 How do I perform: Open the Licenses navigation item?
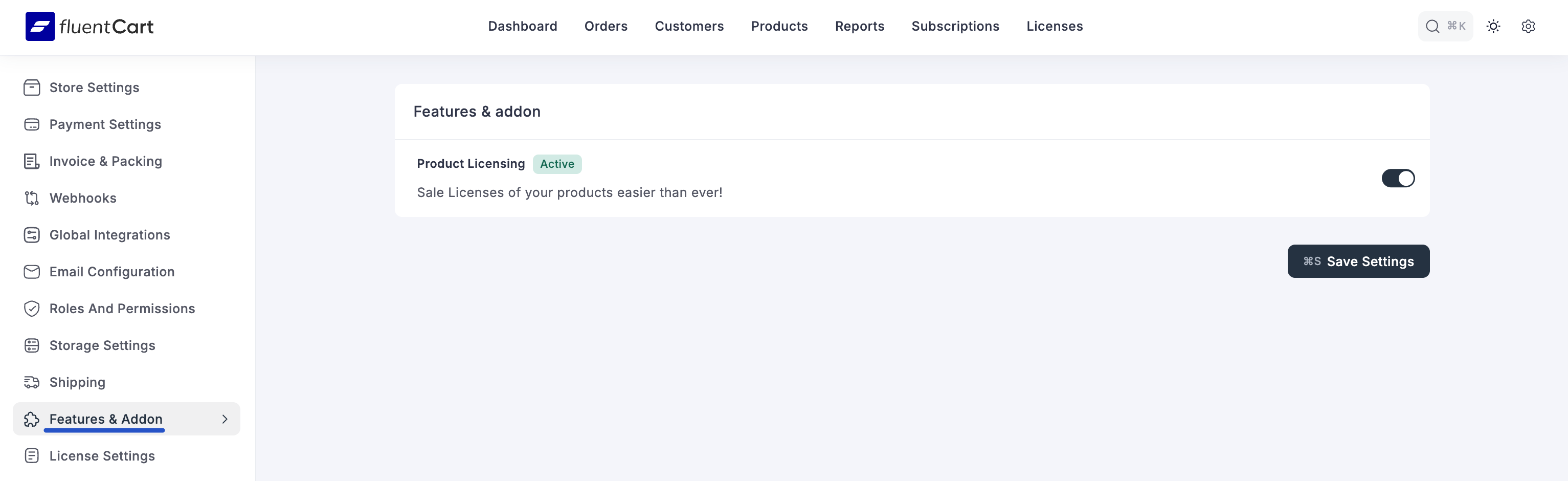pos(1054,26)
